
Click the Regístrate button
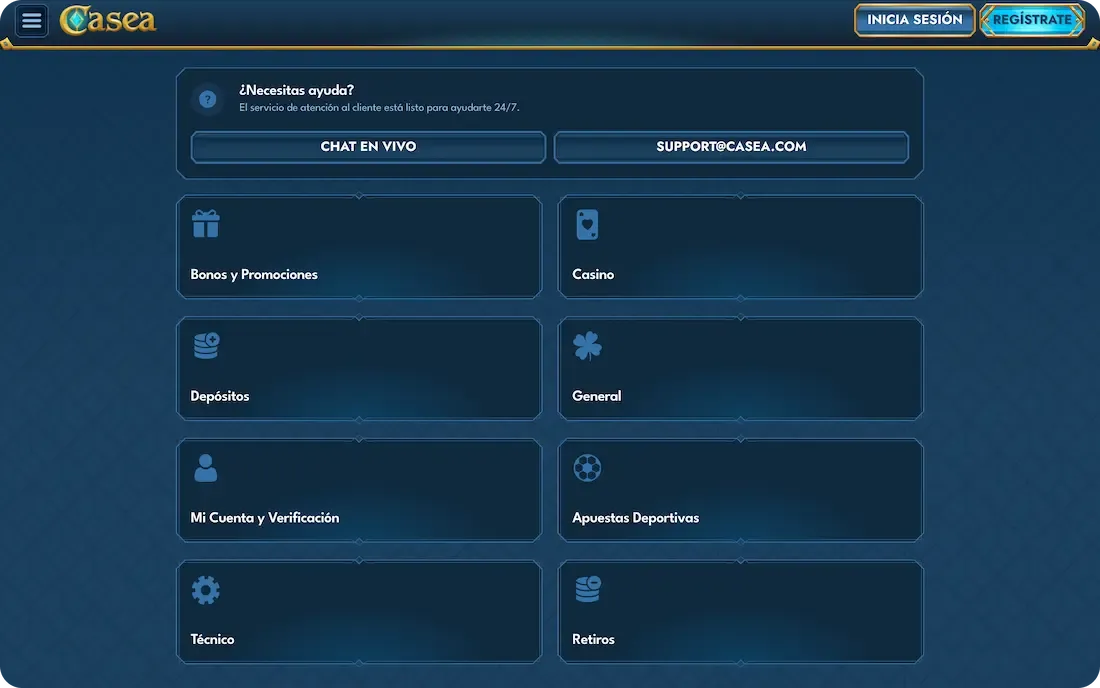point(1032,20)
